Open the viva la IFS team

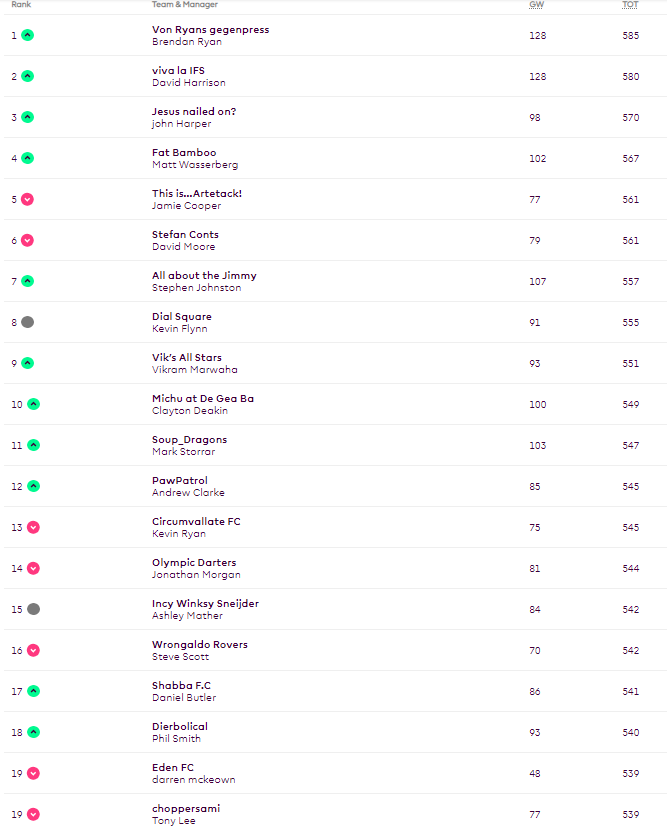178,71
